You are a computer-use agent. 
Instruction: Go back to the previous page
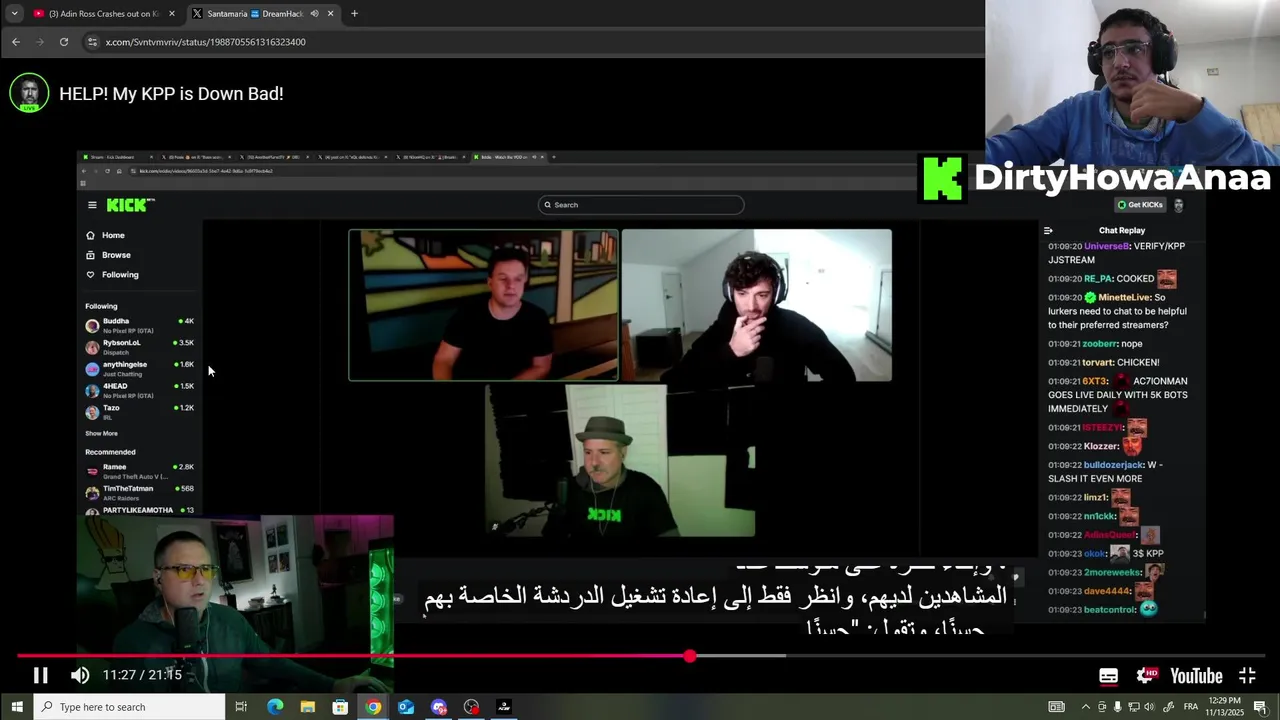15,42
